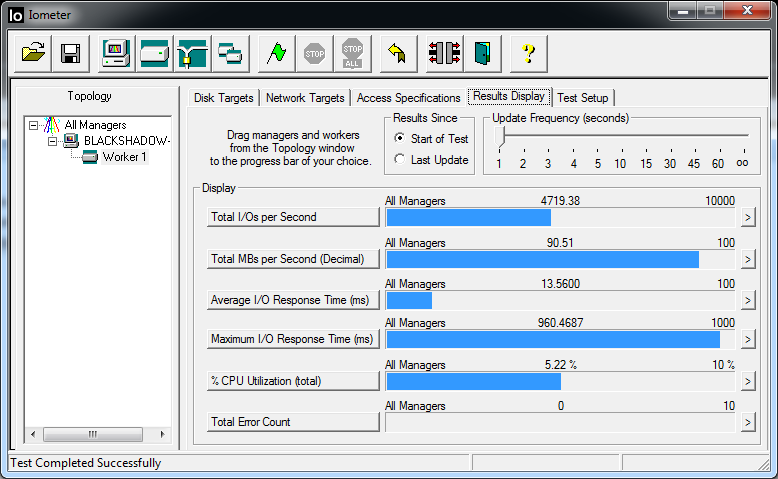Click the Maximum I/O Response progress bar

560,340
